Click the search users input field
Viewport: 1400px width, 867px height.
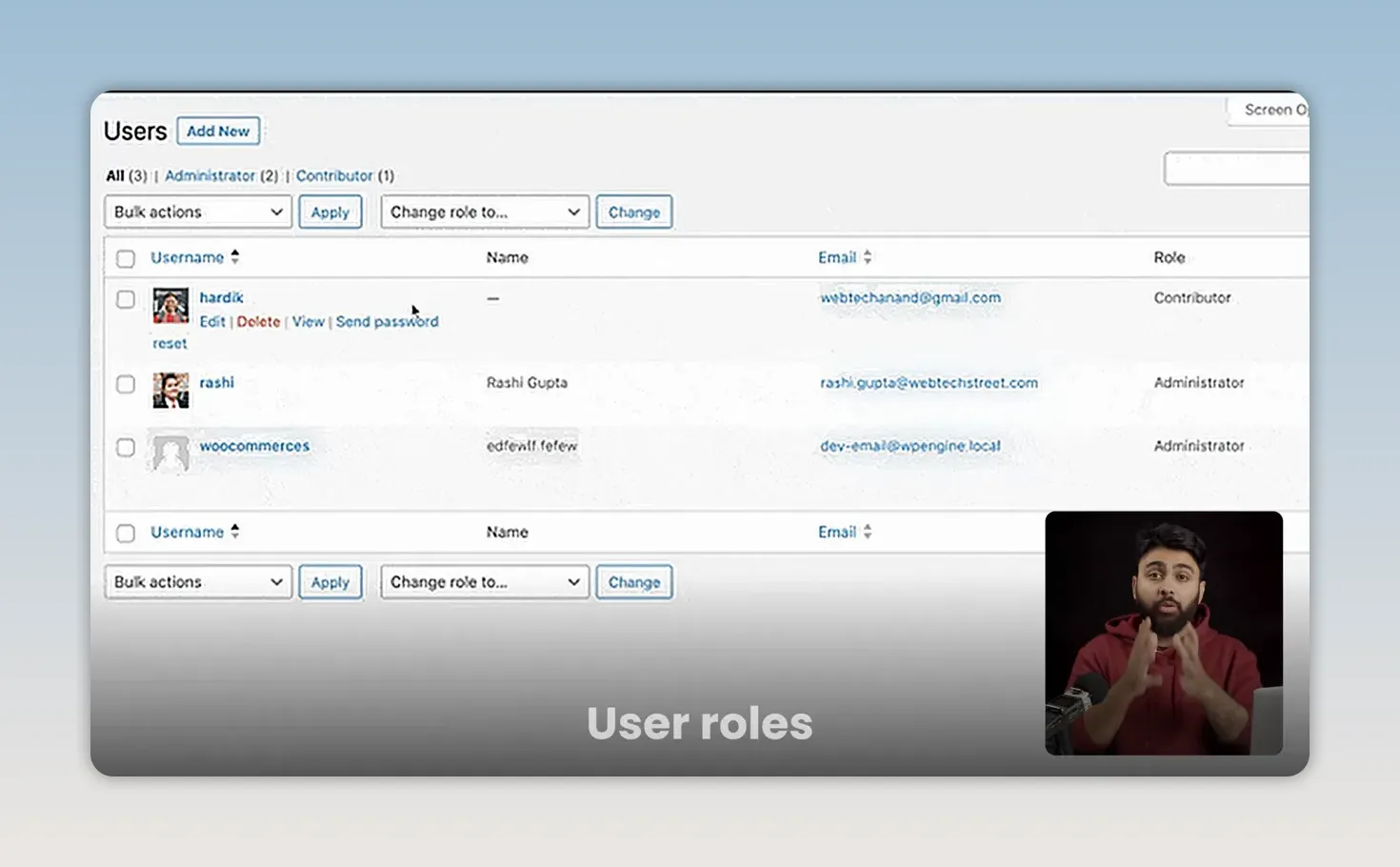pos(1236,169)
